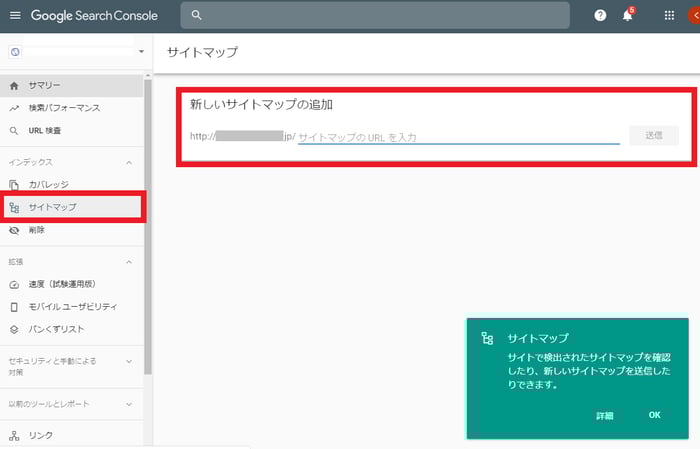
Task: Open the help question mark icon
Action: click(600, 16)
